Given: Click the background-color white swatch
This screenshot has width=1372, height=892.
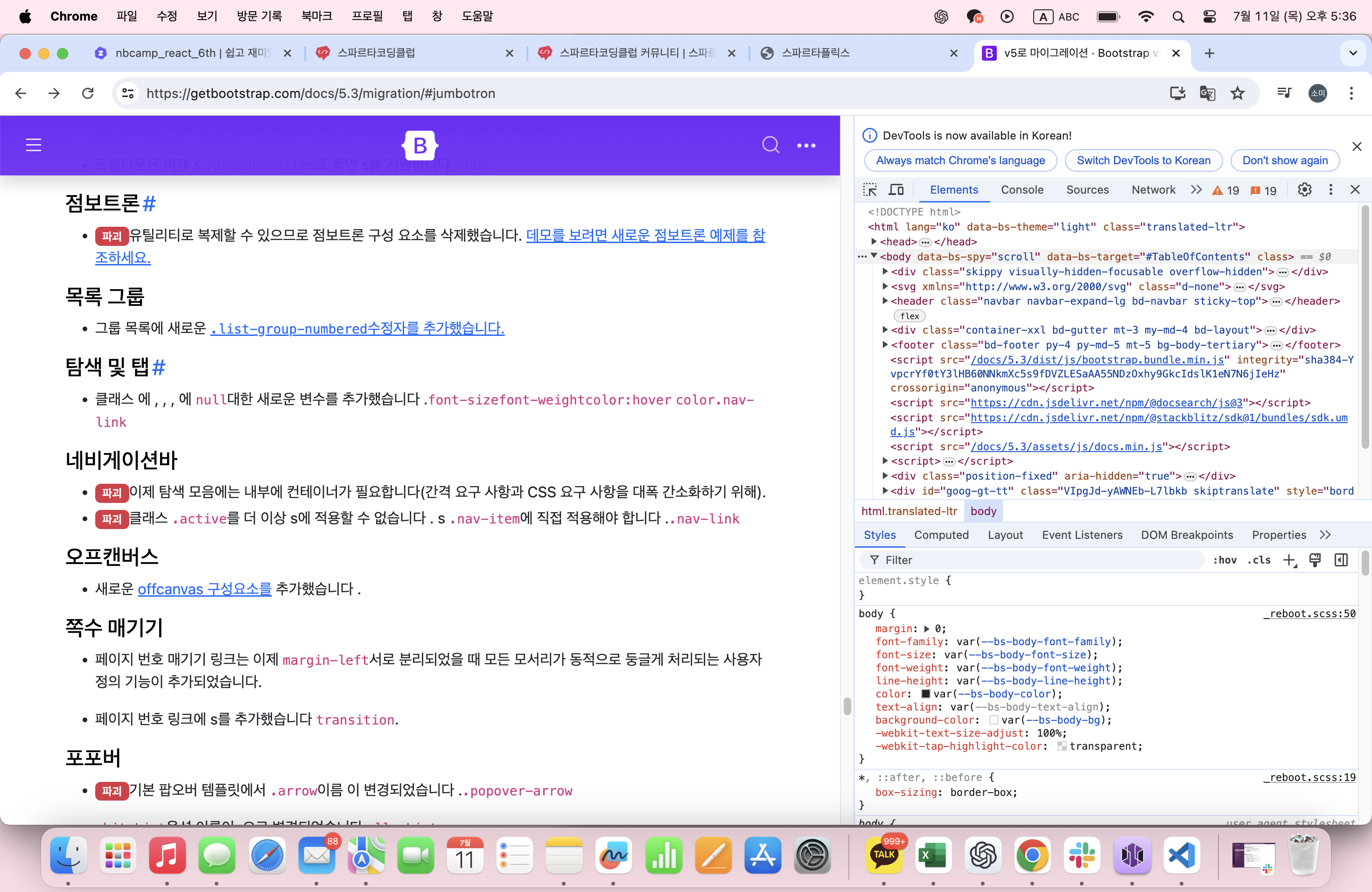Looking at the screenshot, I should point(994,720).
